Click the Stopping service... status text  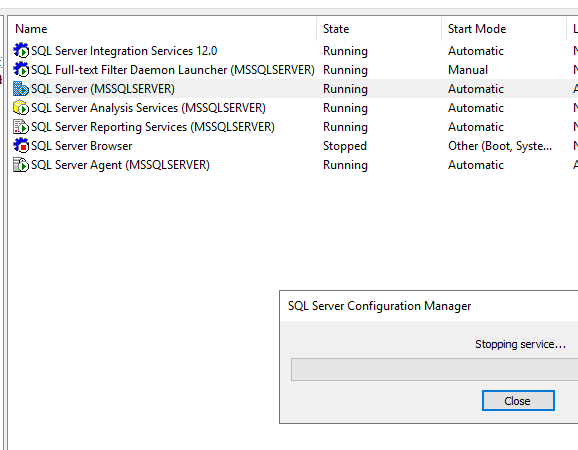[x=520, y=344]
